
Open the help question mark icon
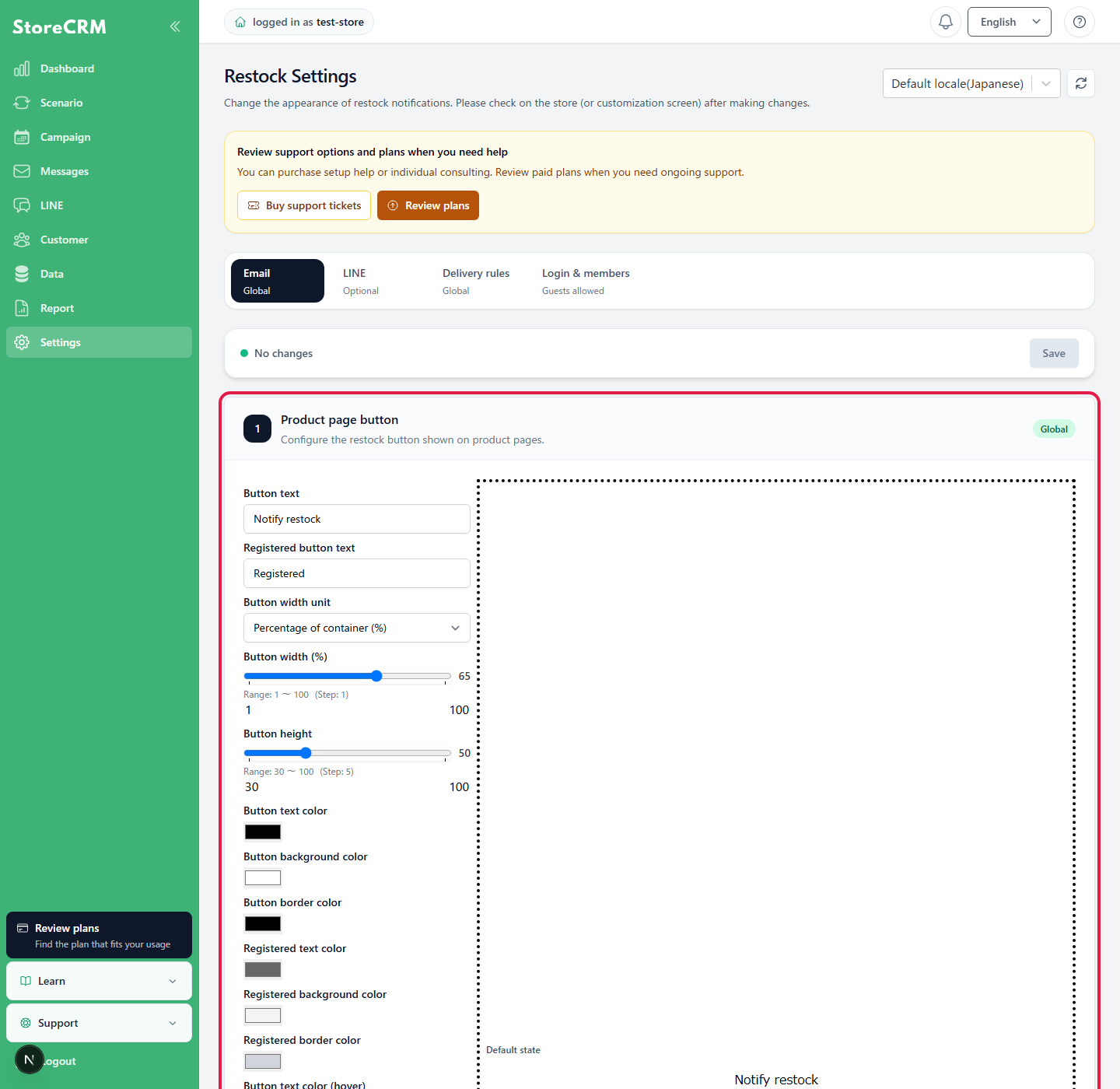1080,22
